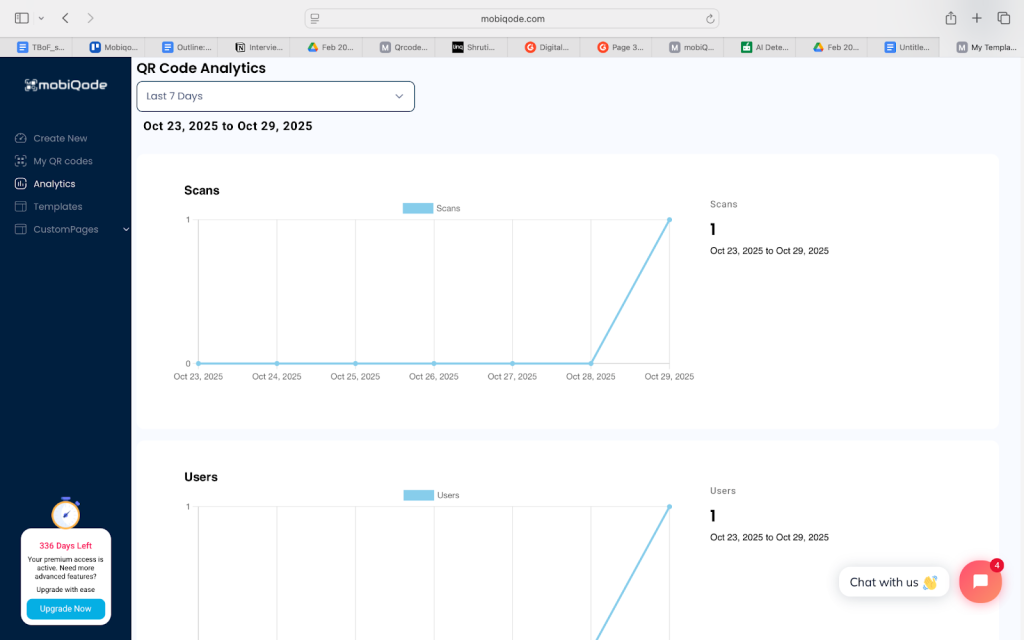Viewport: 1024px width, 640px height.
Task: Click the Analytics bar chart icon
Action: (x=21, y=184)
